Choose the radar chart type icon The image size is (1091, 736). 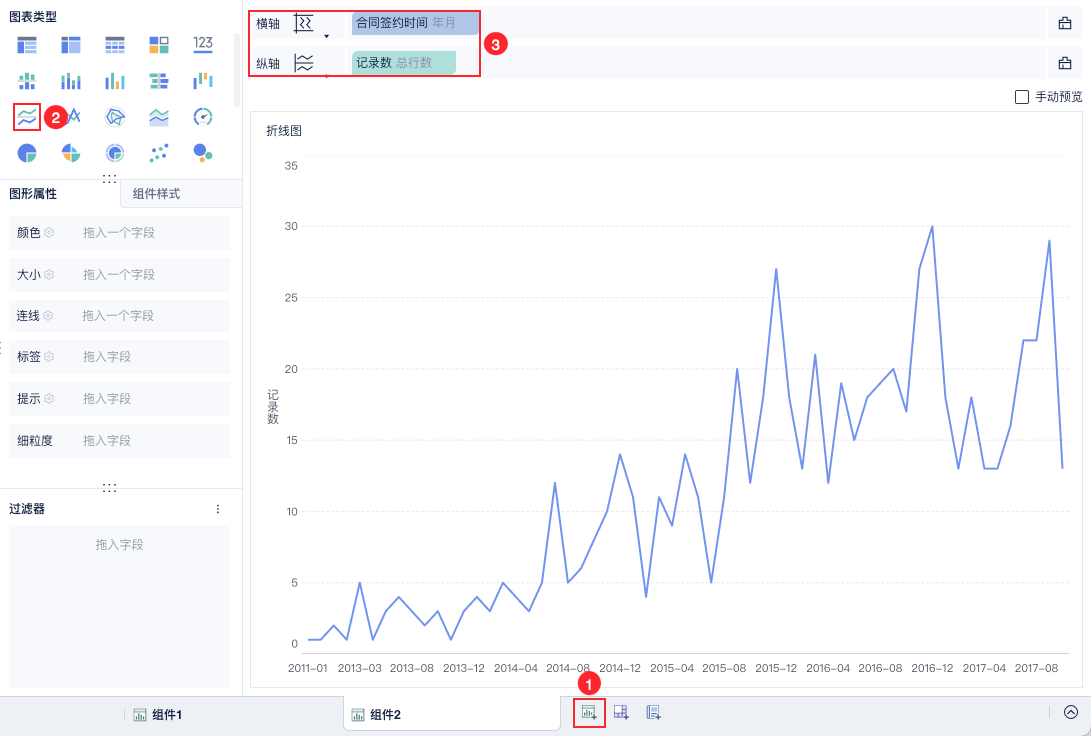click(x=115, y=117)
